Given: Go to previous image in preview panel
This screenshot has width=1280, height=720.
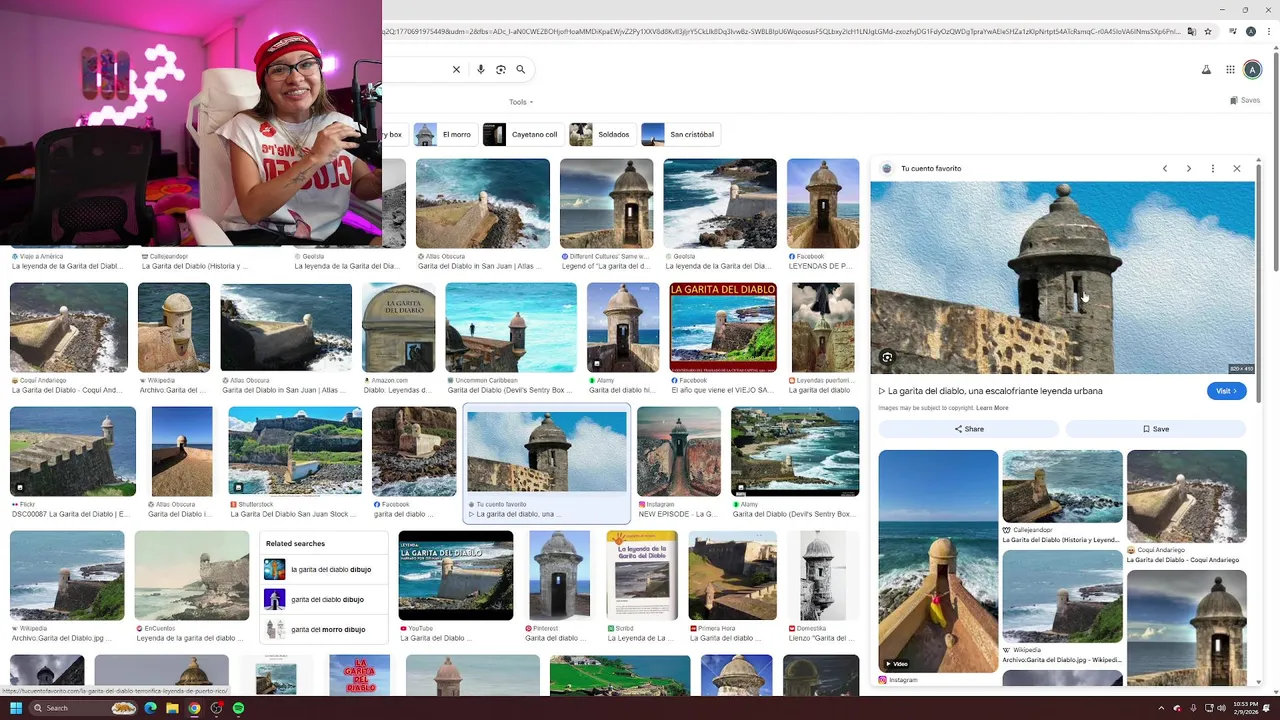Looking at the screenshot, I should point(1165,169).
